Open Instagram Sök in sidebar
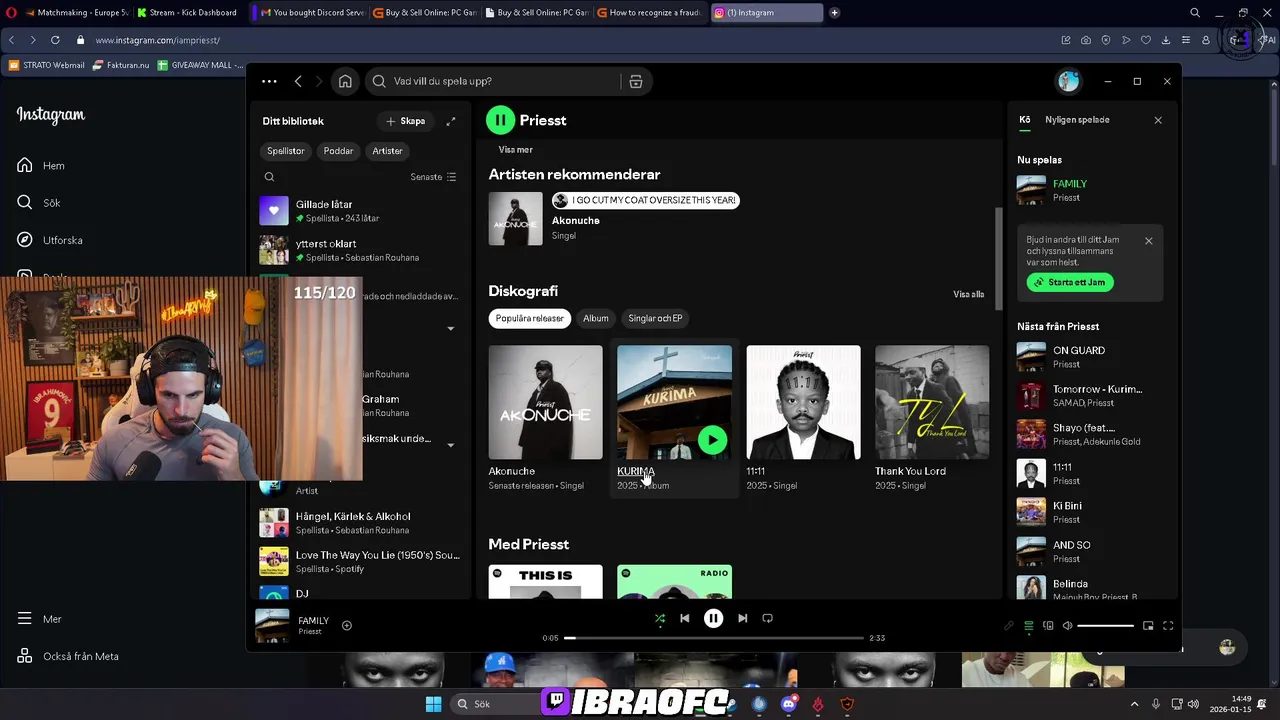This screenshot has height=720, width=1280. tap(39, 202)
